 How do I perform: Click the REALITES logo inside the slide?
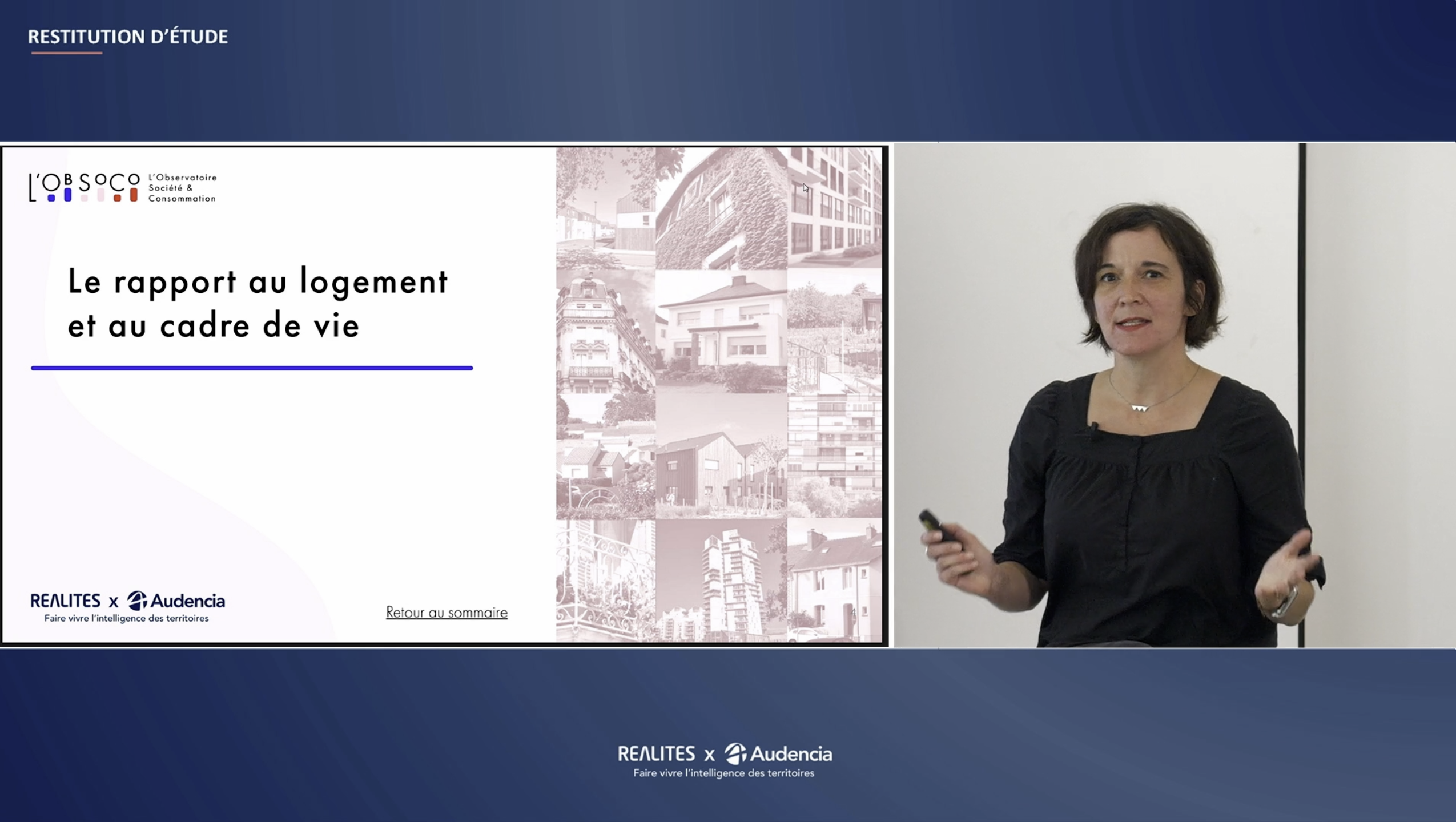65,601
